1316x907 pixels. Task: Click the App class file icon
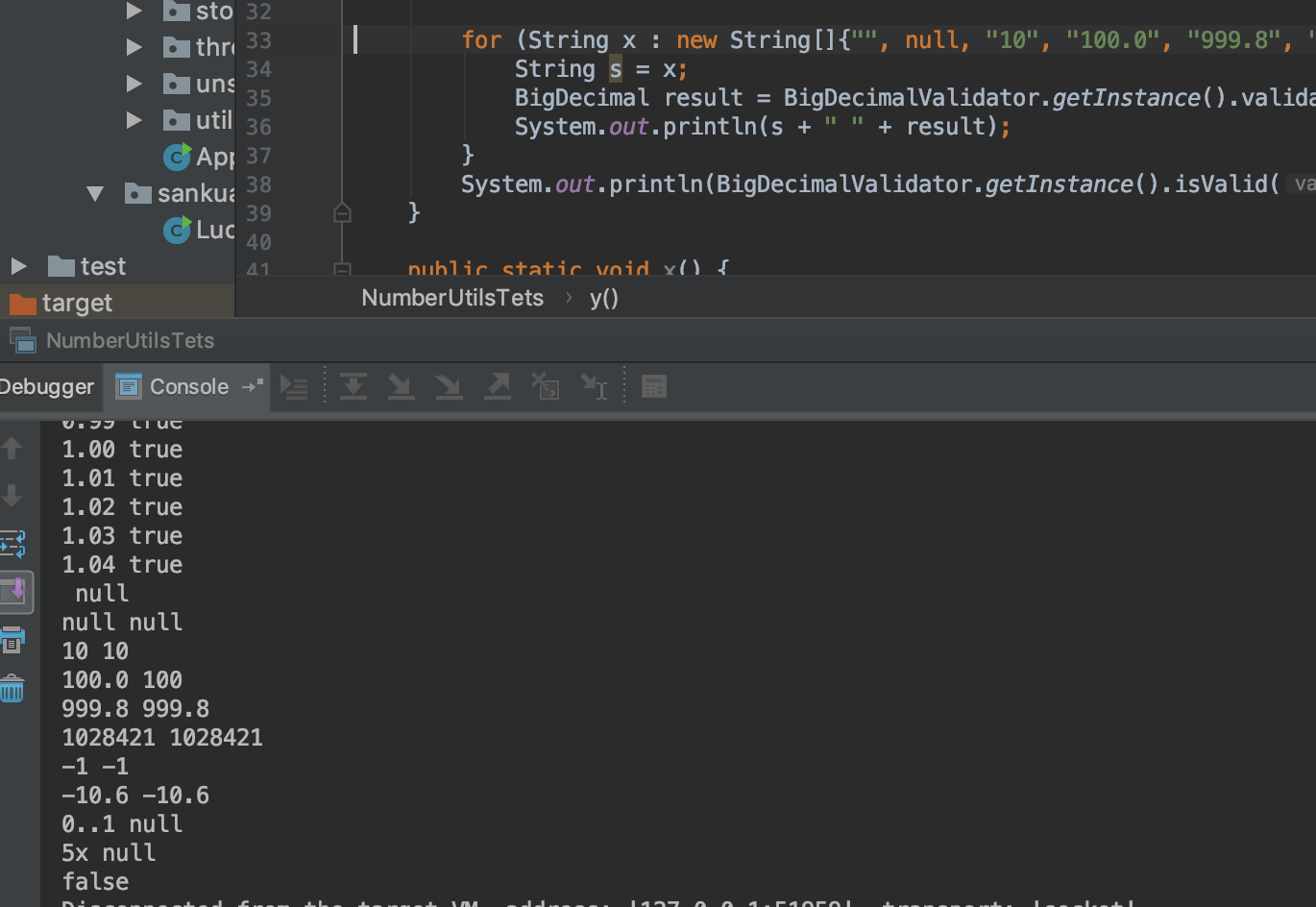177,156
